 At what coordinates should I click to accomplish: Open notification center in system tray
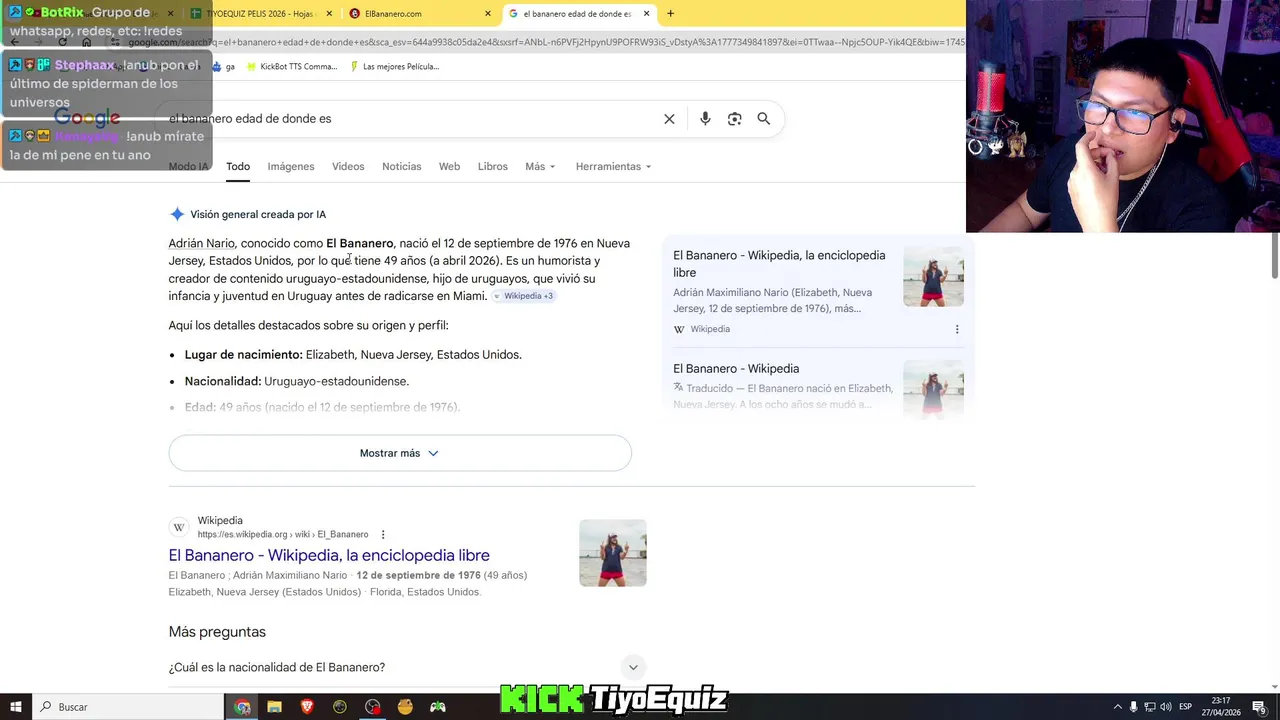[1259, 707]
